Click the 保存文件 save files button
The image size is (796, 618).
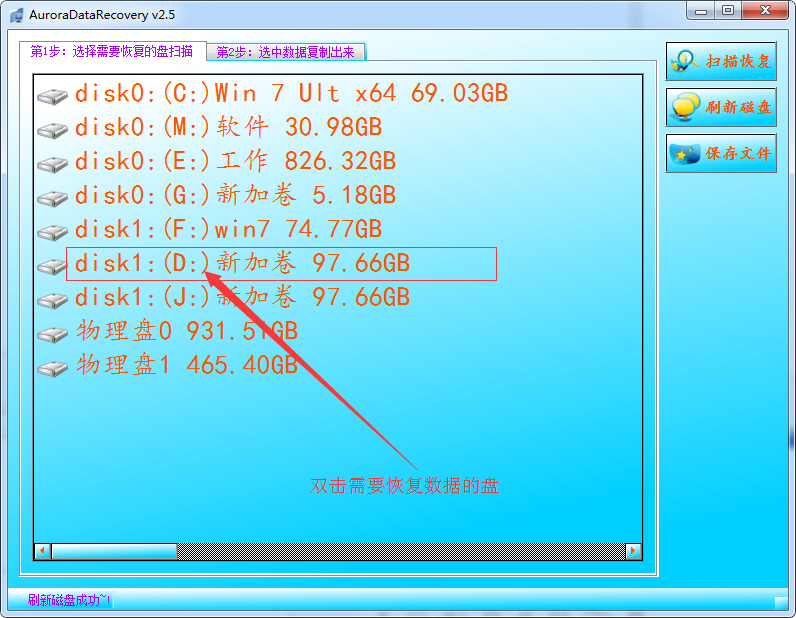(x=721, y=153)
